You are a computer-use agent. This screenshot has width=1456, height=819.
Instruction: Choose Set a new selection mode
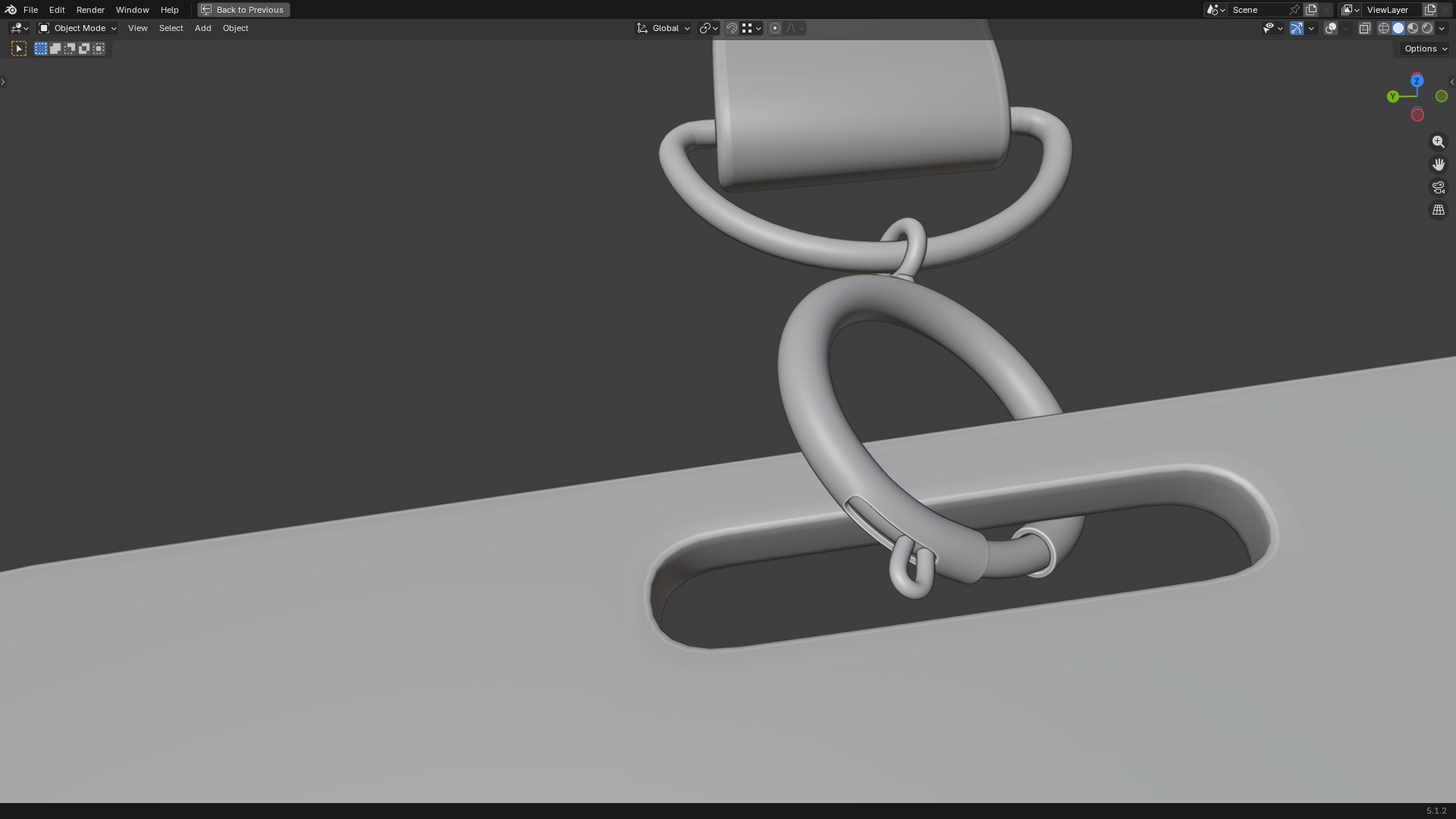tap(41, 49)
